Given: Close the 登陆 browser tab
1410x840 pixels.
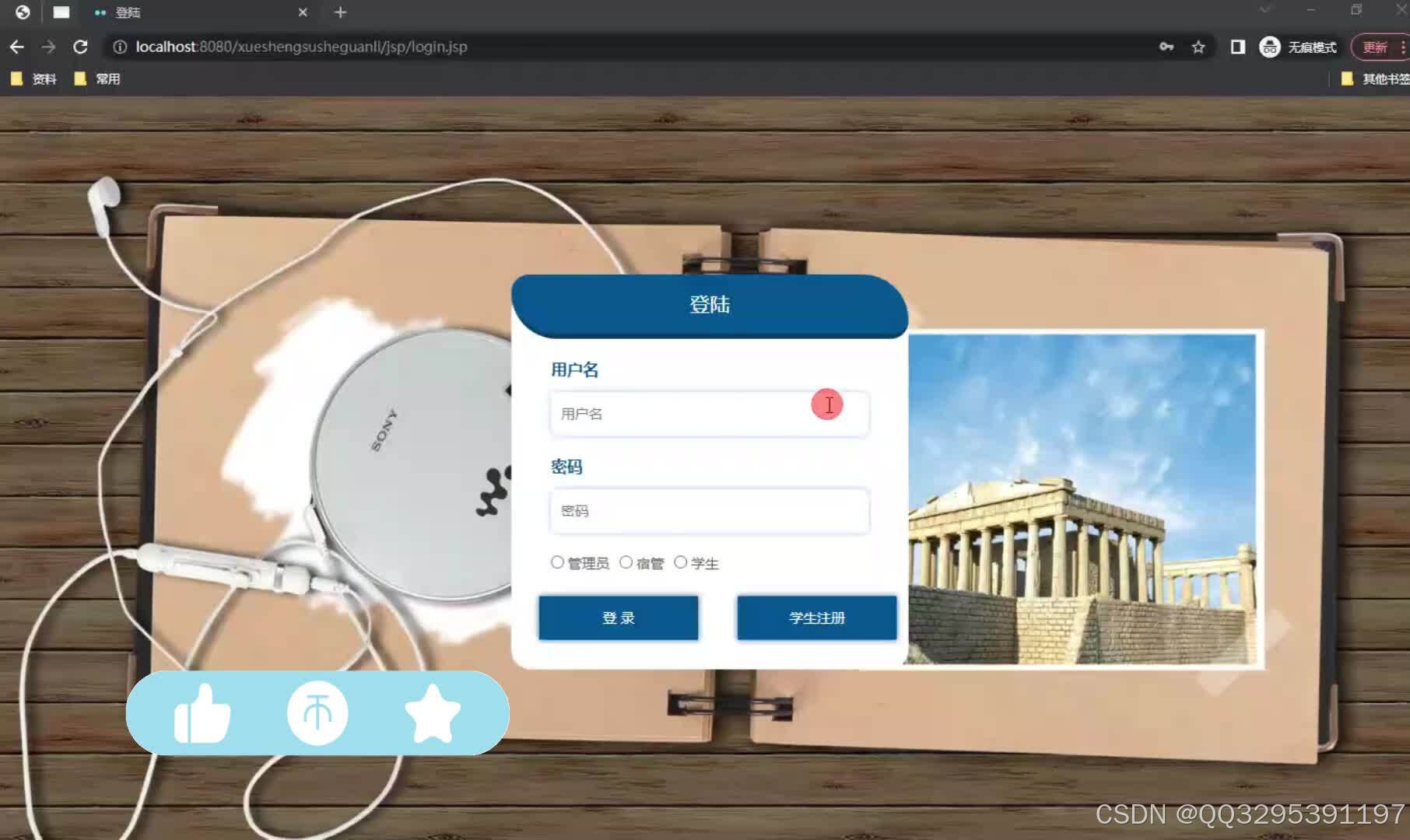Looking at the screenshot, I should click(303, 12).
